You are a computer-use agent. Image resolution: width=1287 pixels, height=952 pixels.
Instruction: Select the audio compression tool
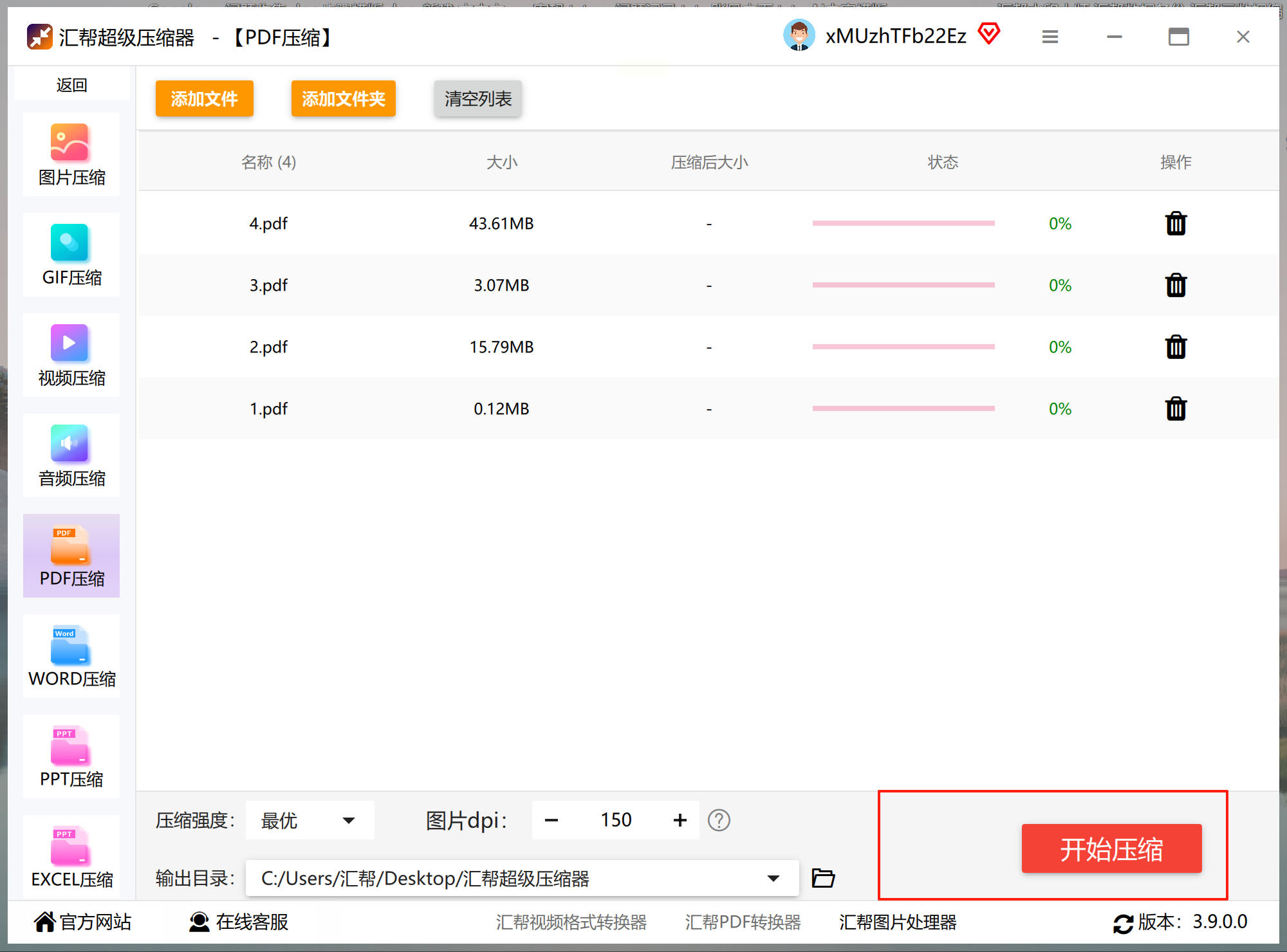pos(71,456)
